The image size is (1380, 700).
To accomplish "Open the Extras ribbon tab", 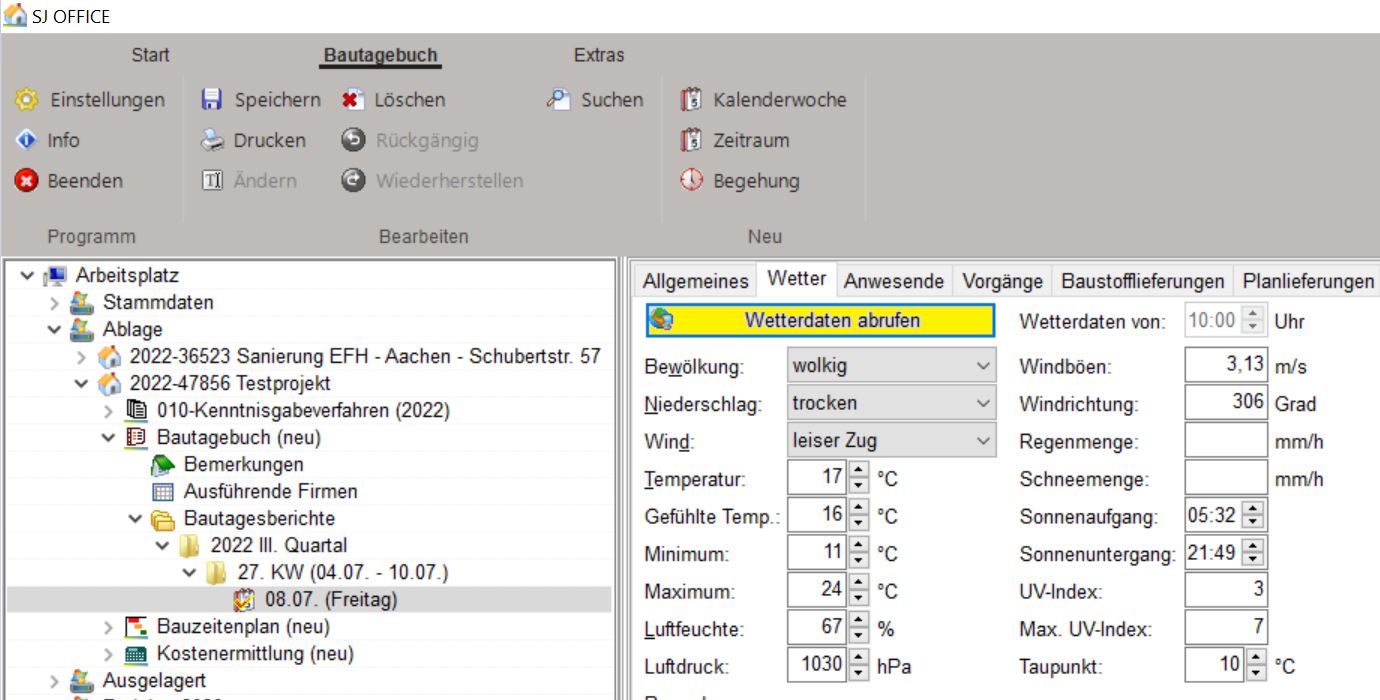I will click(598, 55).
